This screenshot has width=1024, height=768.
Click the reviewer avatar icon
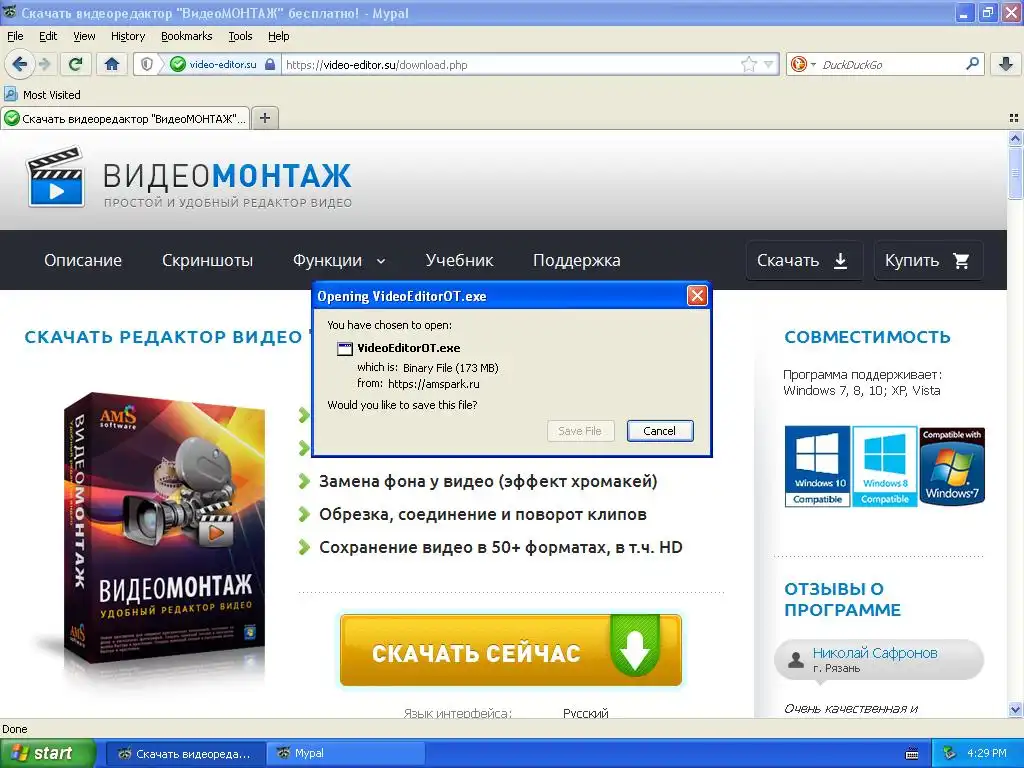click(795, 660)
